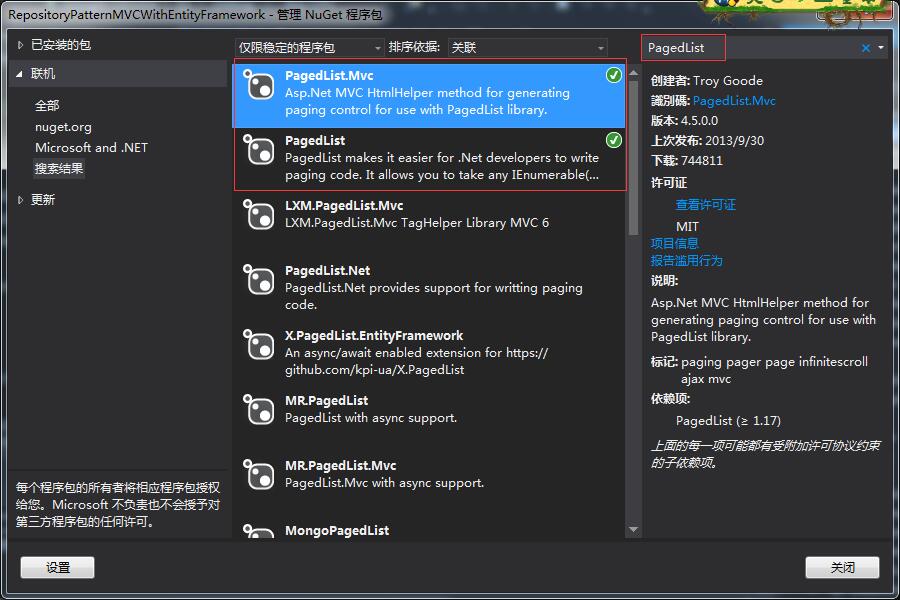Click the MR.PagedList.Mvc package icon
The height and width of the screenshot is (600, 900).
[x=259, y=474]
